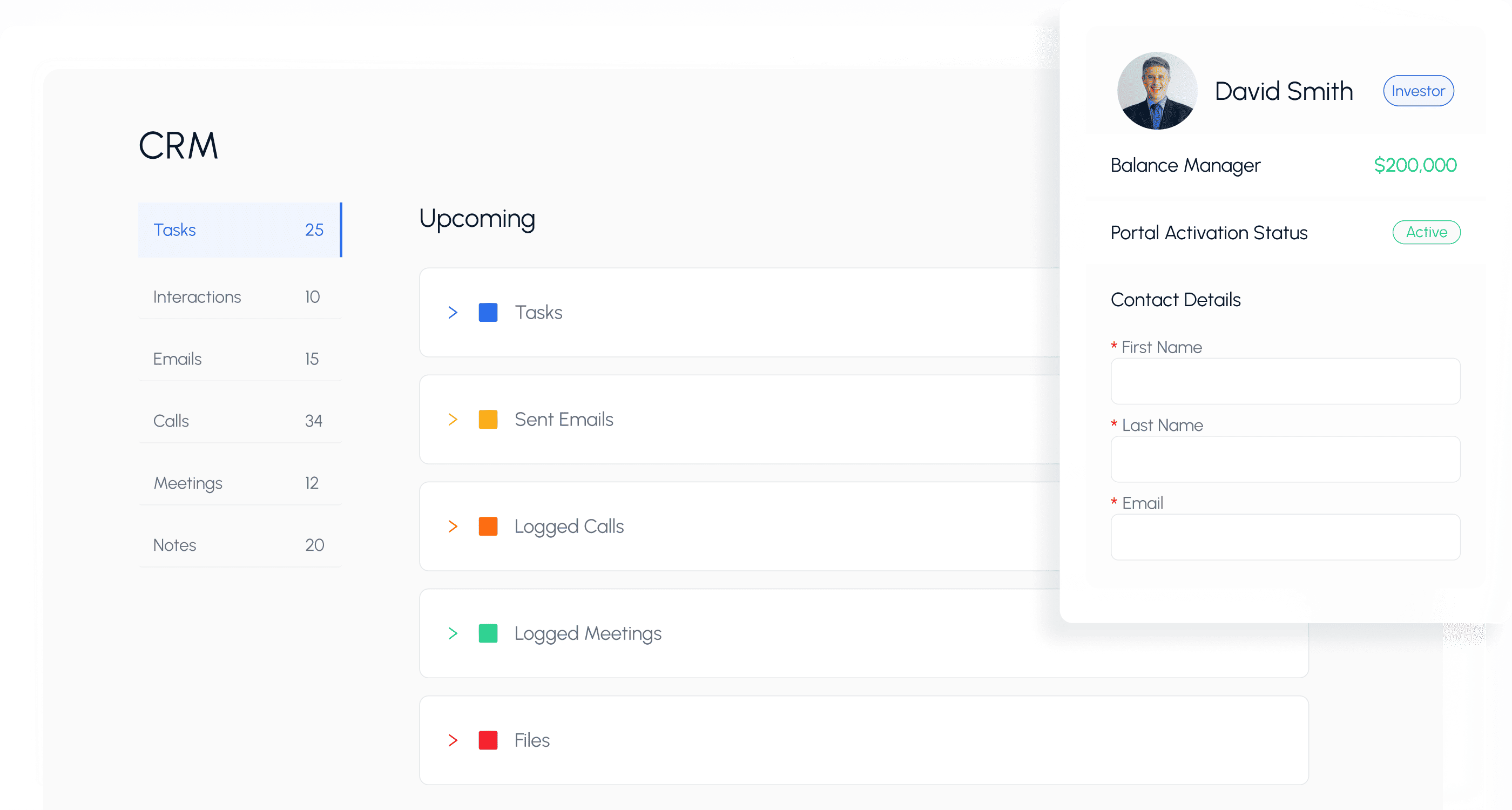Open the Notes tab
The height and width of the screenshot is (810, 1512).
coord(239,545)
